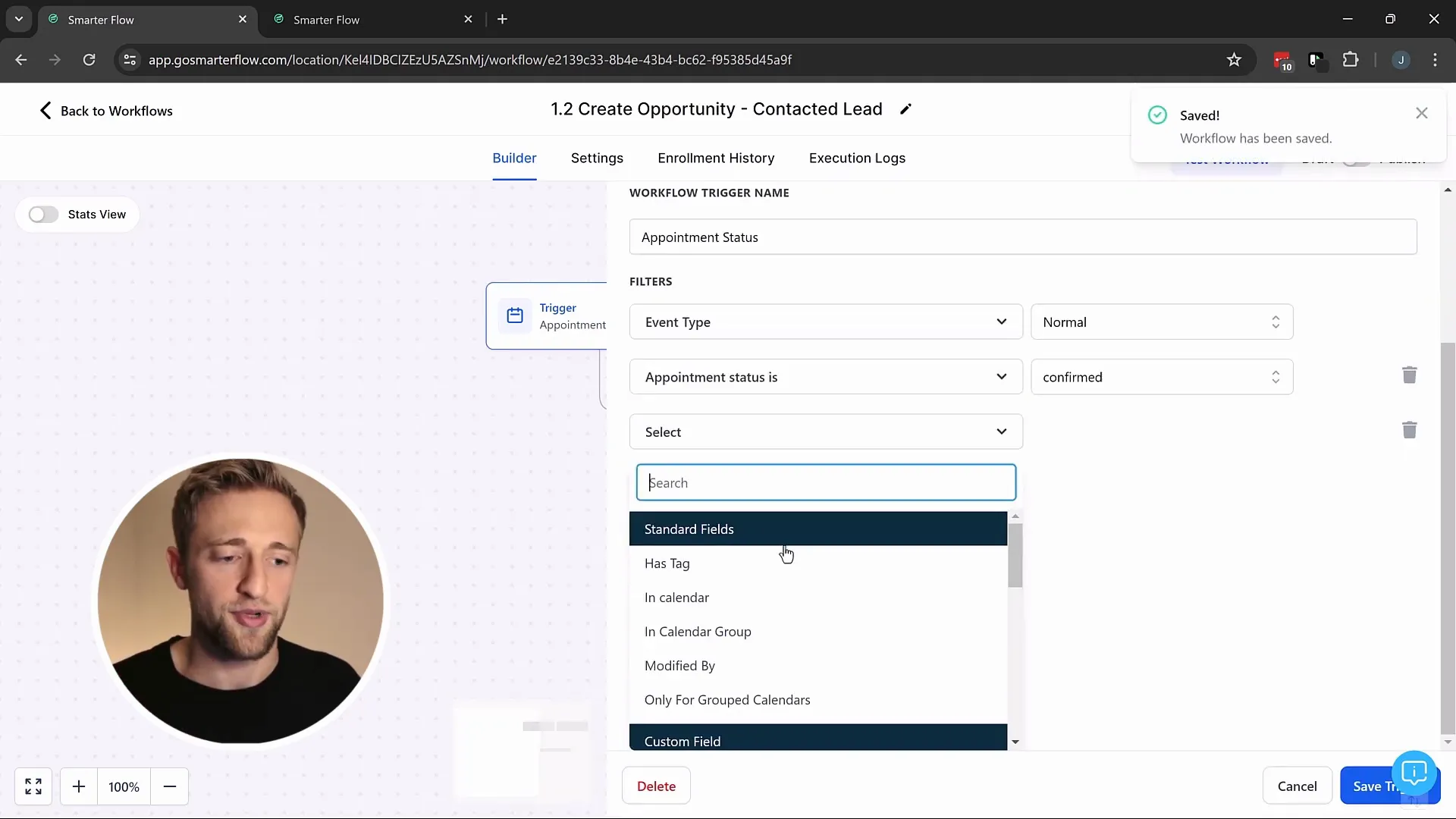Choose Only For Grouped Calendars option
The image size is (1456, 819).
pyautogui.click(x=818, y=700)
